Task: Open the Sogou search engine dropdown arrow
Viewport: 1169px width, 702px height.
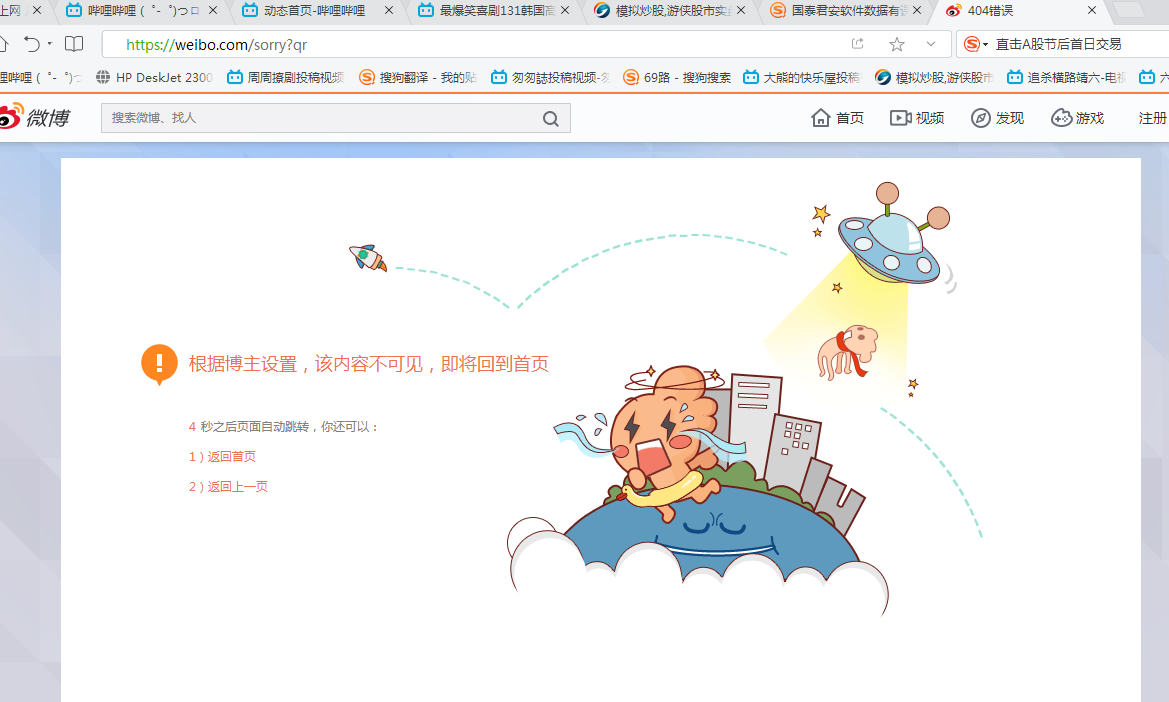Action: coord(986,45)
